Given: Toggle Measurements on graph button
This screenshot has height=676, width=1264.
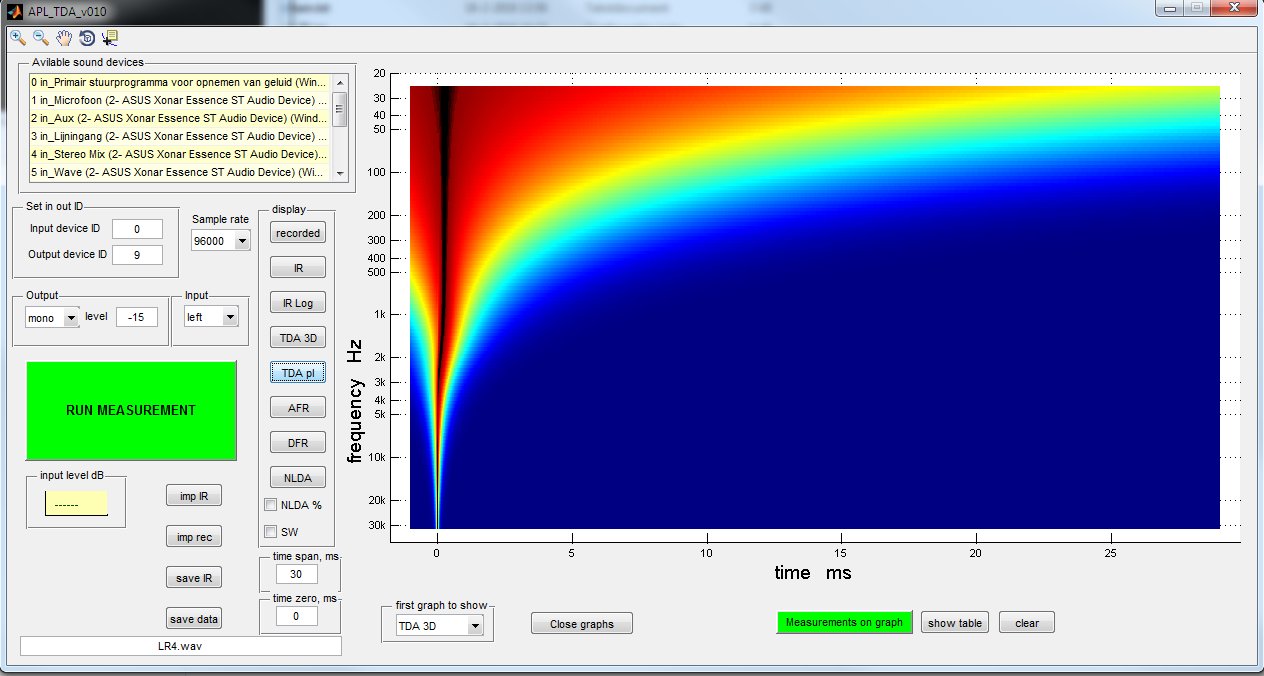Looking at the screenshot, I should (844, 622).
